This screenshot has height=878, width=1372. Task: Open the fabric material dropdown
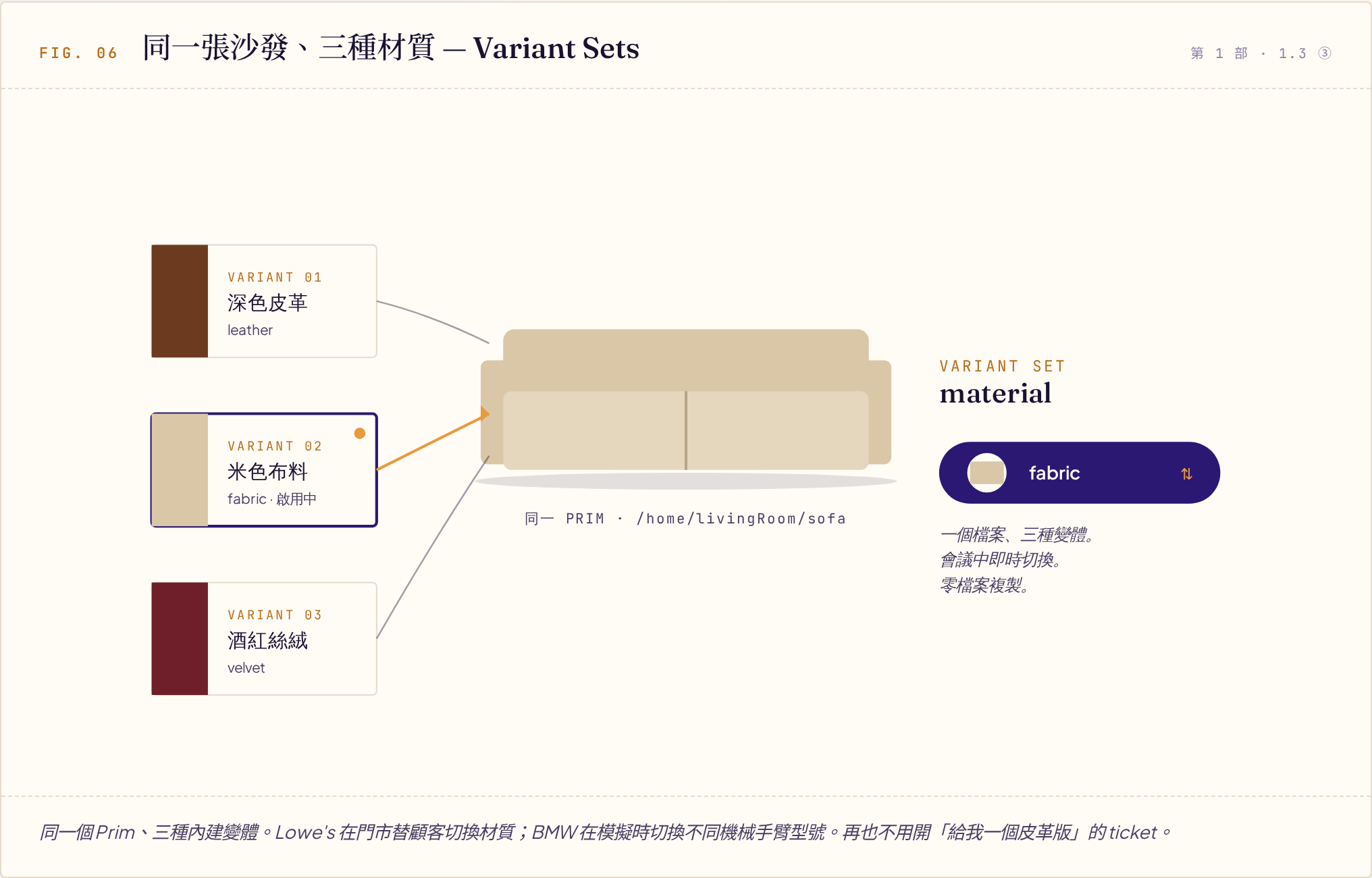(1079, 473)
